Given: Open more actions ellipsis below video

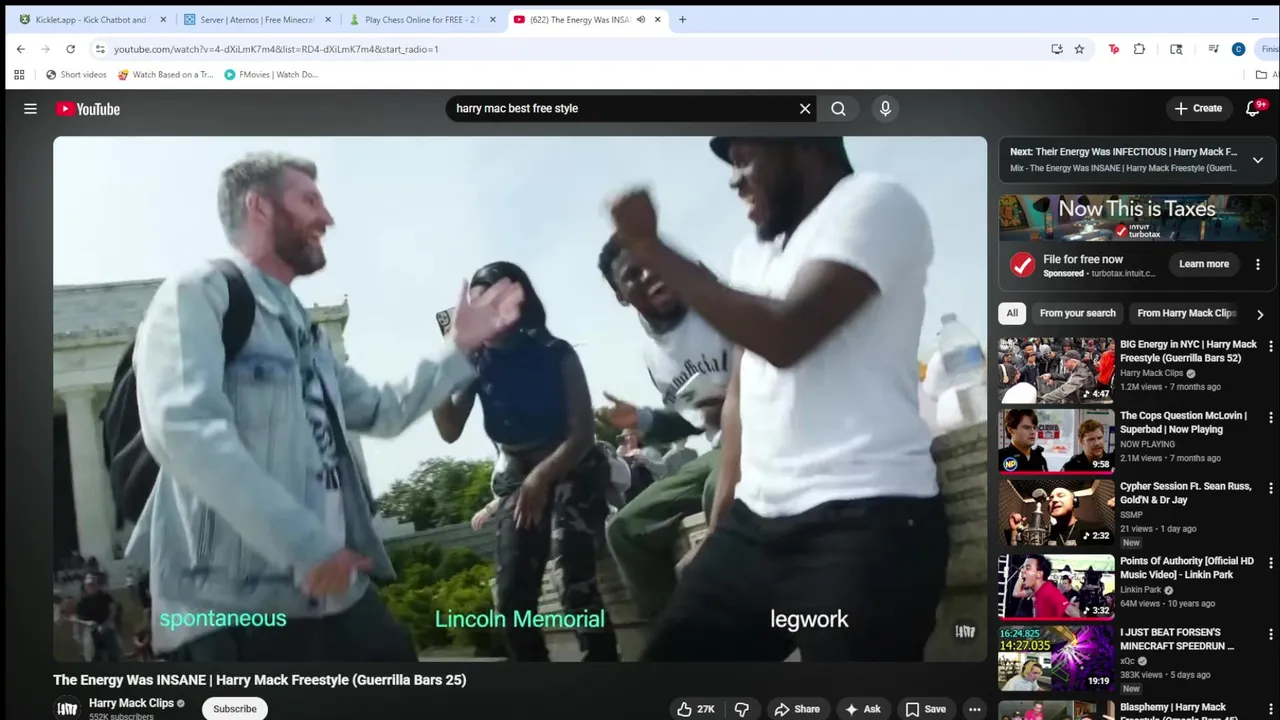Looking at the screenshot, I should coord(974,709).
